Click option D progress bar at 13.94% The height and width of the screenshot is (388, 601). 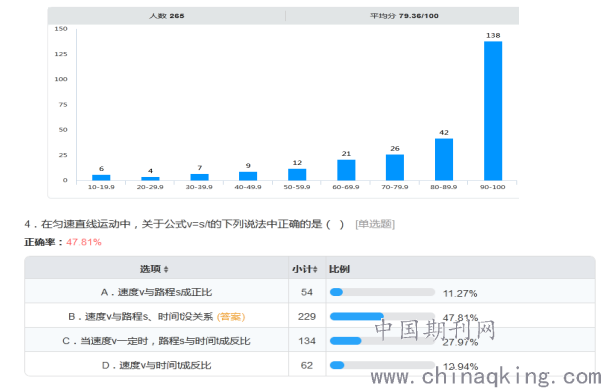(382, 365)
